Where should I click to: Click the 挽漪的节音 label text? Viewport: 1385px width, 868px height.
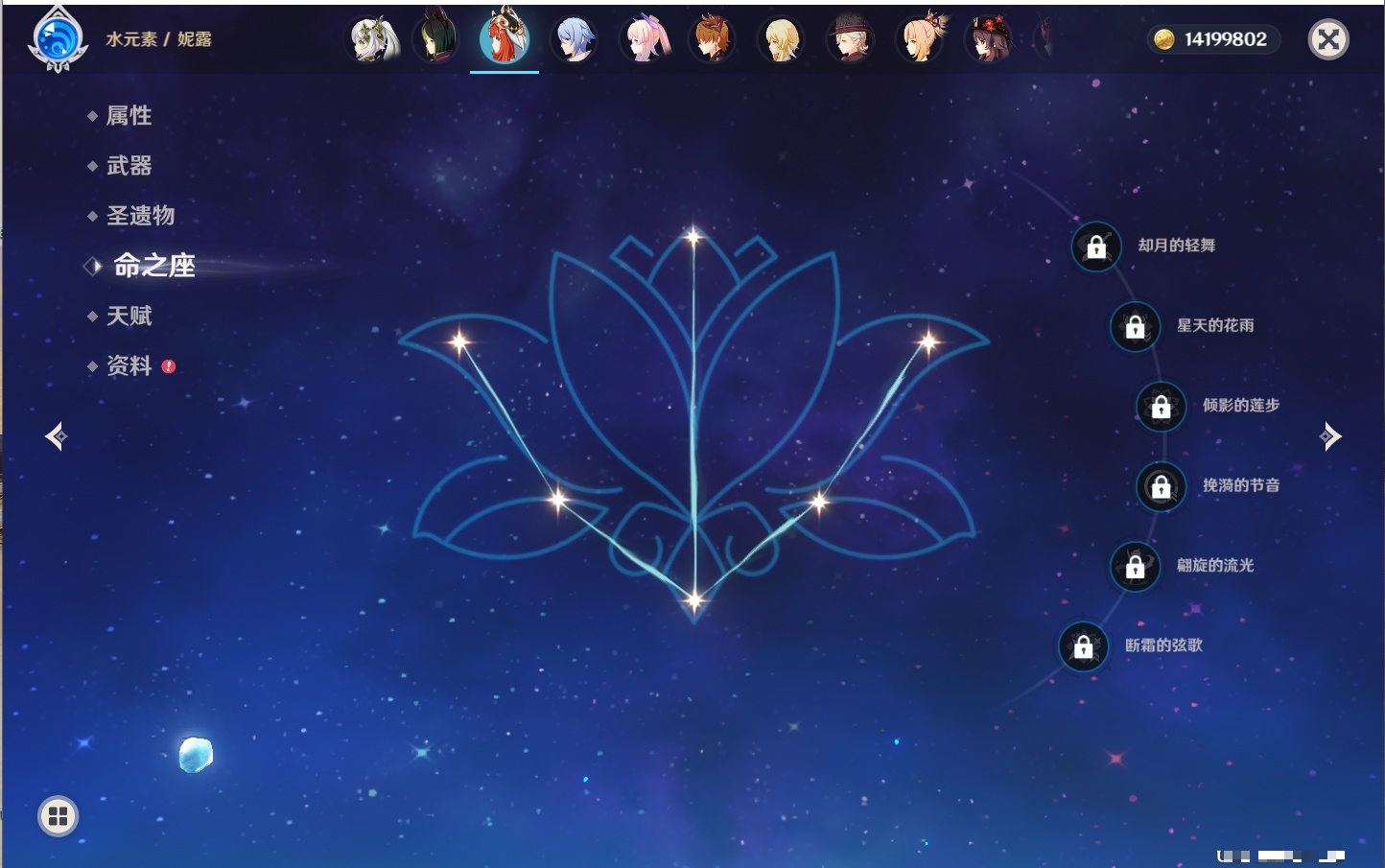[x=1241, y=485]
